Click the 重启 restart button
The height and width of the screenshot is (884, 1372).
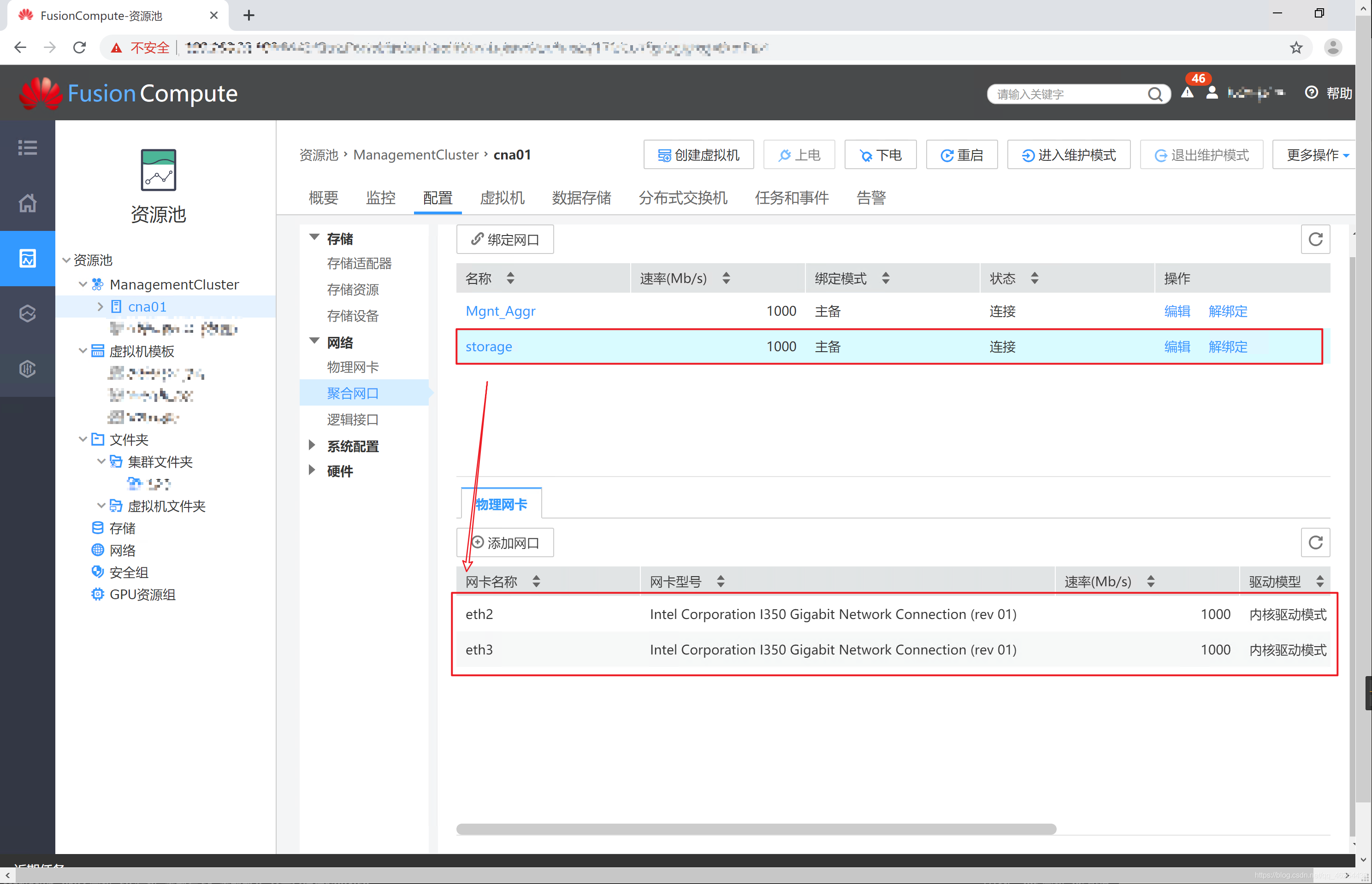click(962, 155)
